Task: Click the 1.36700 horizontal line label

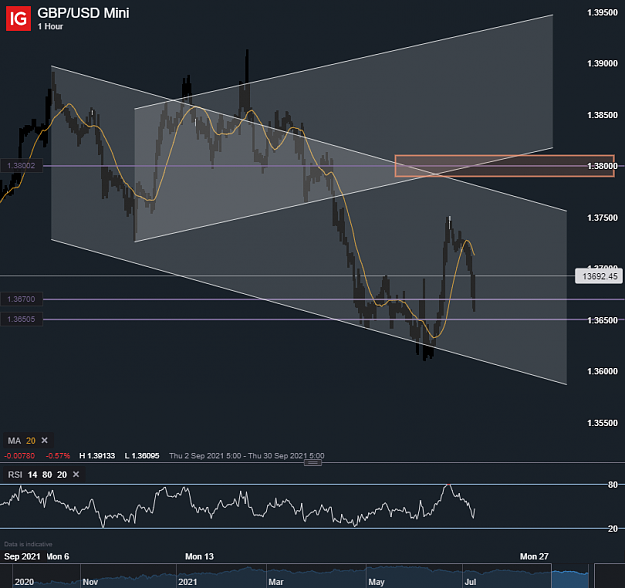Action: [22, 299]
